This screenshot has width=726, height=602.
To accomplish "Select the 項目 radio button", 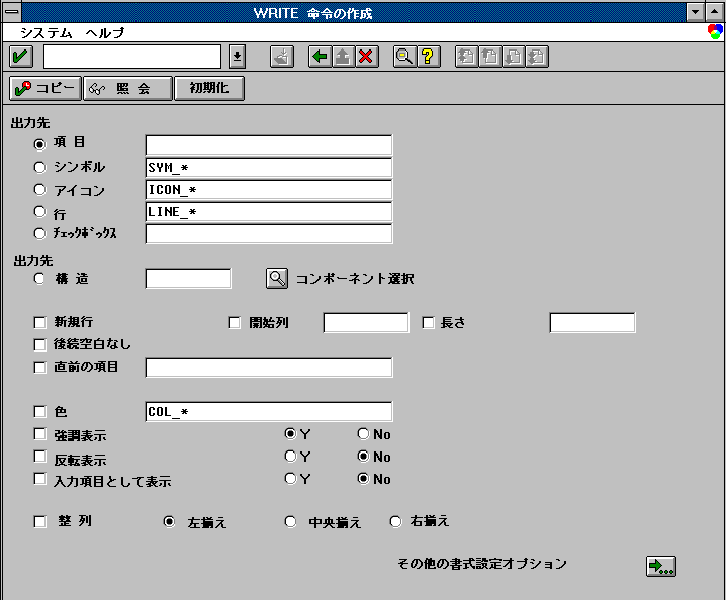I will pyautogui.click(x=40, y=144).
